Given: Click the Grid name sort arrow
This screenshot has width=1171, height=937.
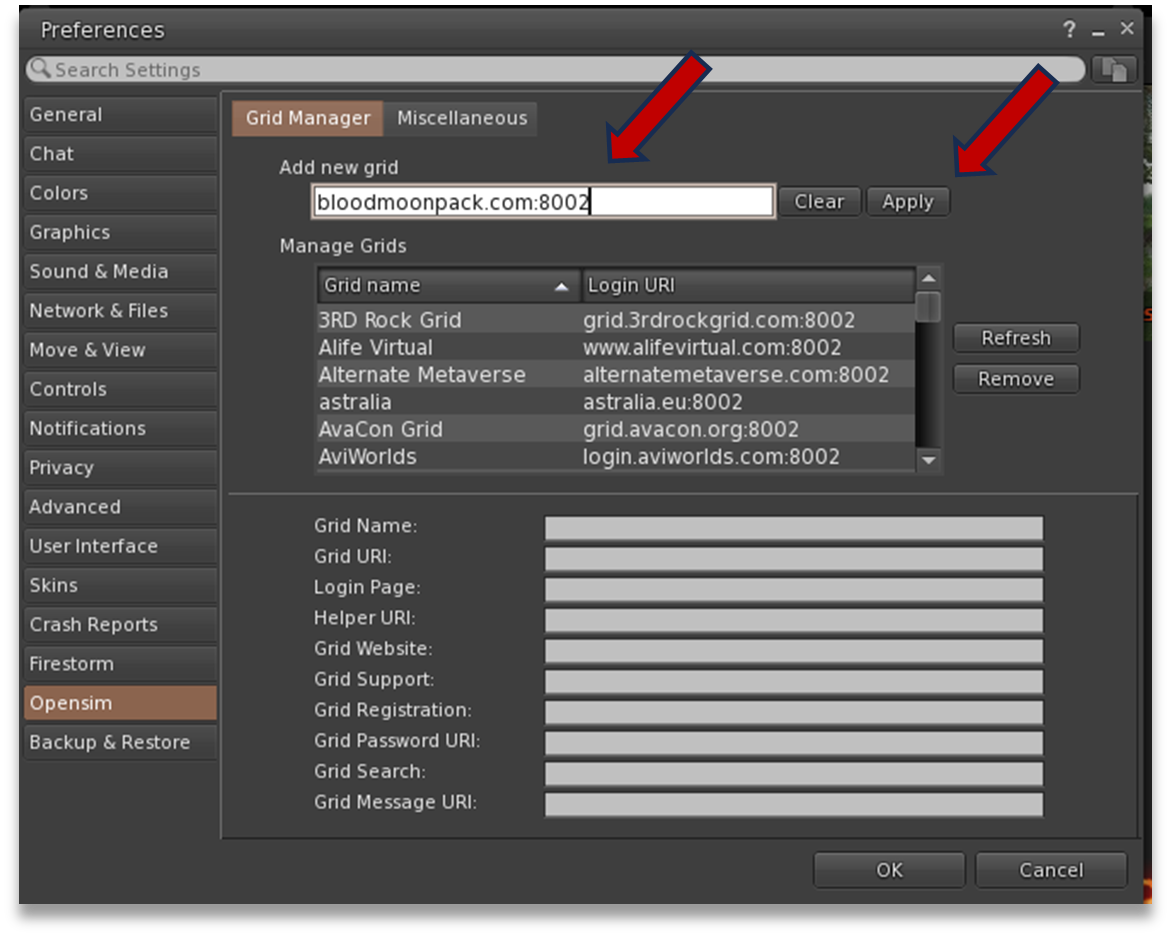Looking at the screenshot, I should pos(562,286).
